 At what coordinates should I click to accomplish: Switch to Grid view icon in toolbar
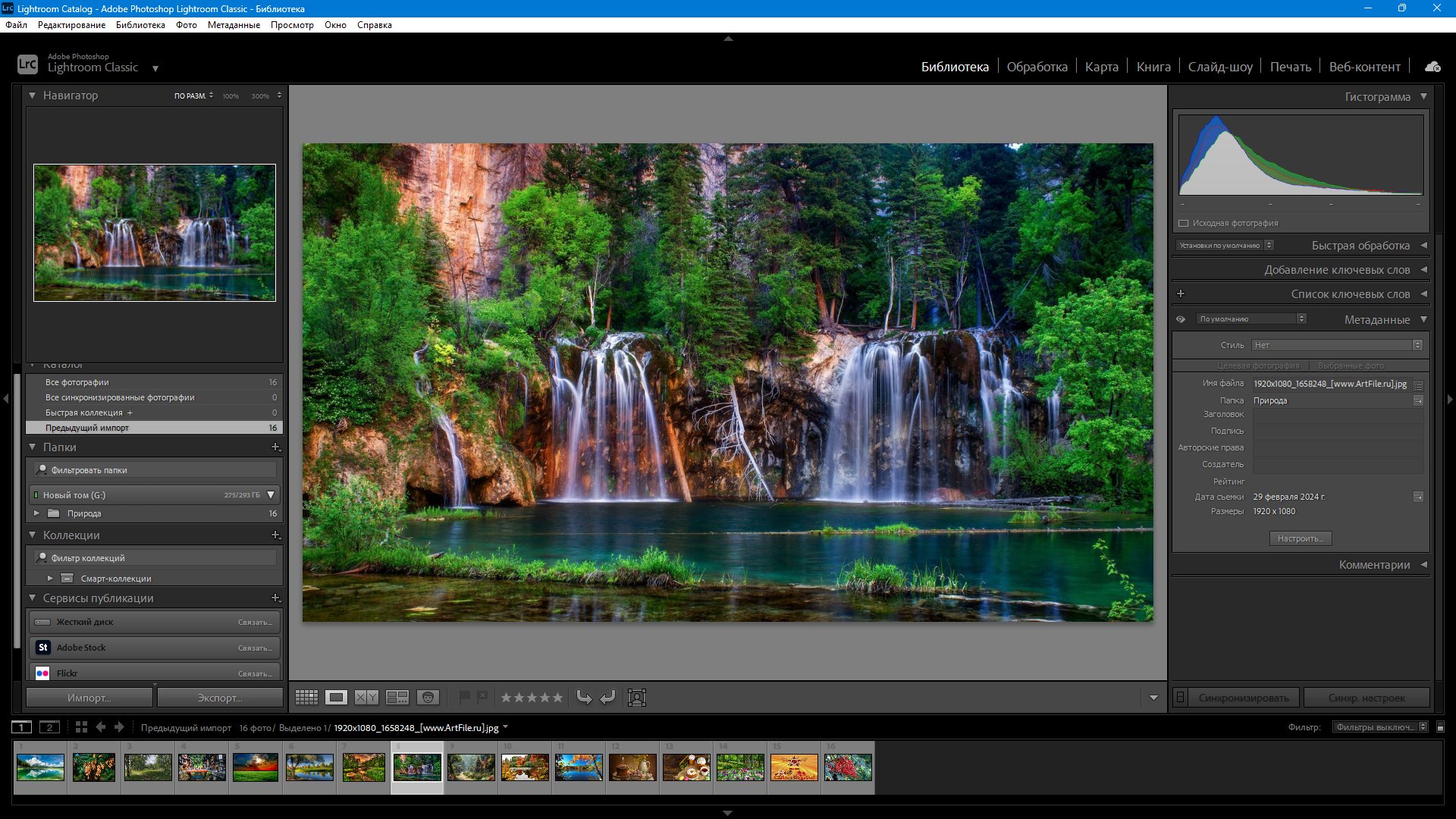[x=306, y=698]
